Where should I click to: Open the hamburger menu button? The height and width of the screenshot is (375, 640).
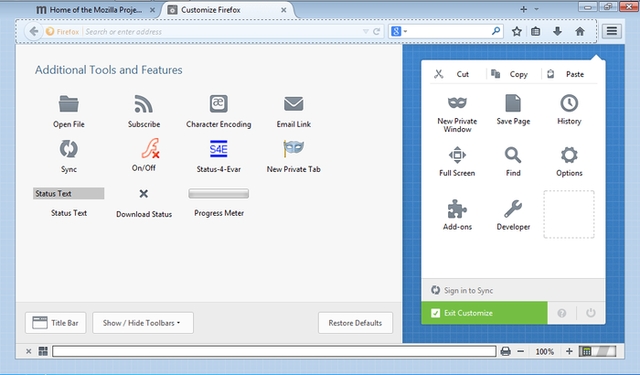pos(611,31)
